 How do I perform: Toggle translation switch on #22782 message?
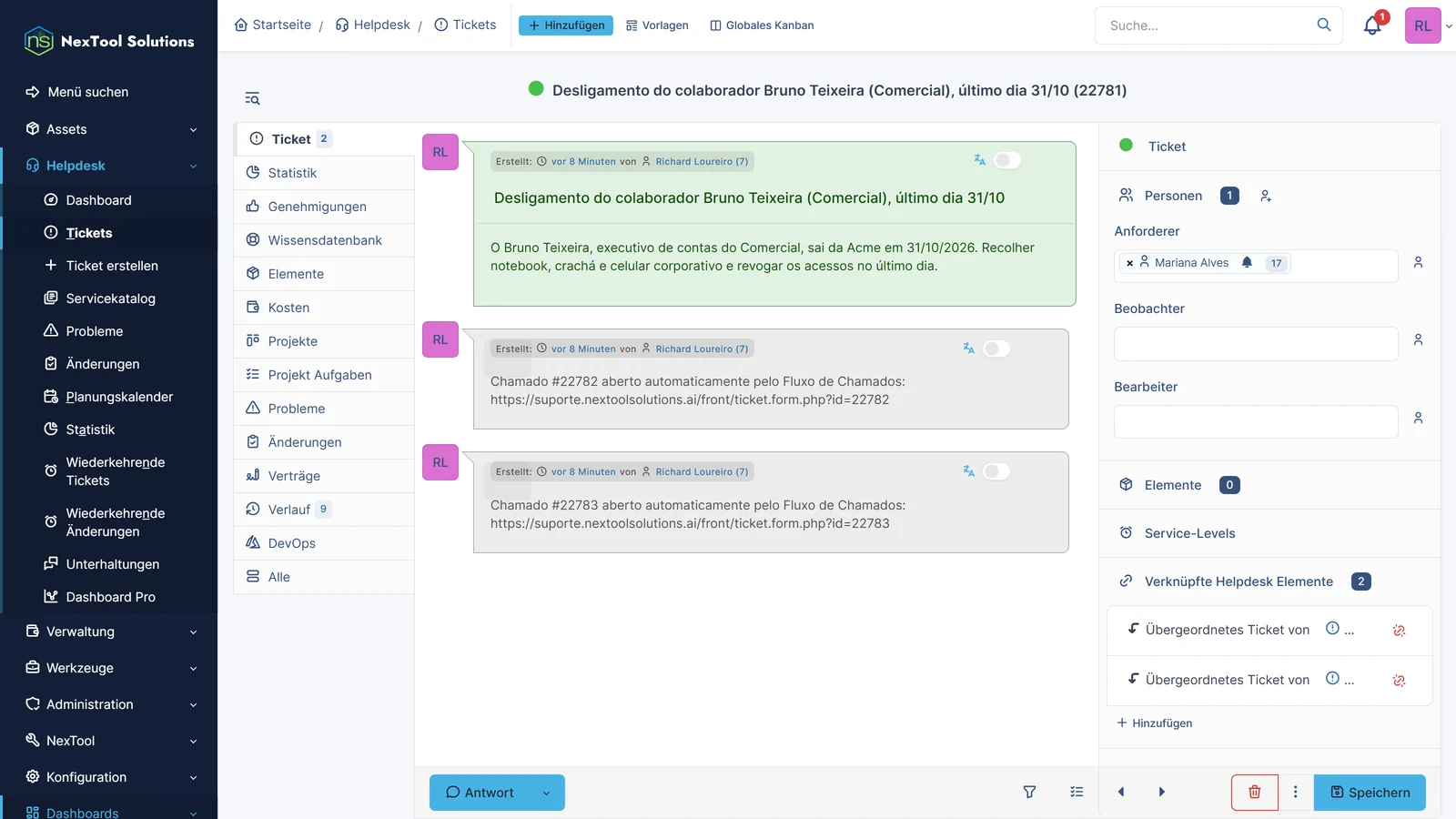pos(996,349)
